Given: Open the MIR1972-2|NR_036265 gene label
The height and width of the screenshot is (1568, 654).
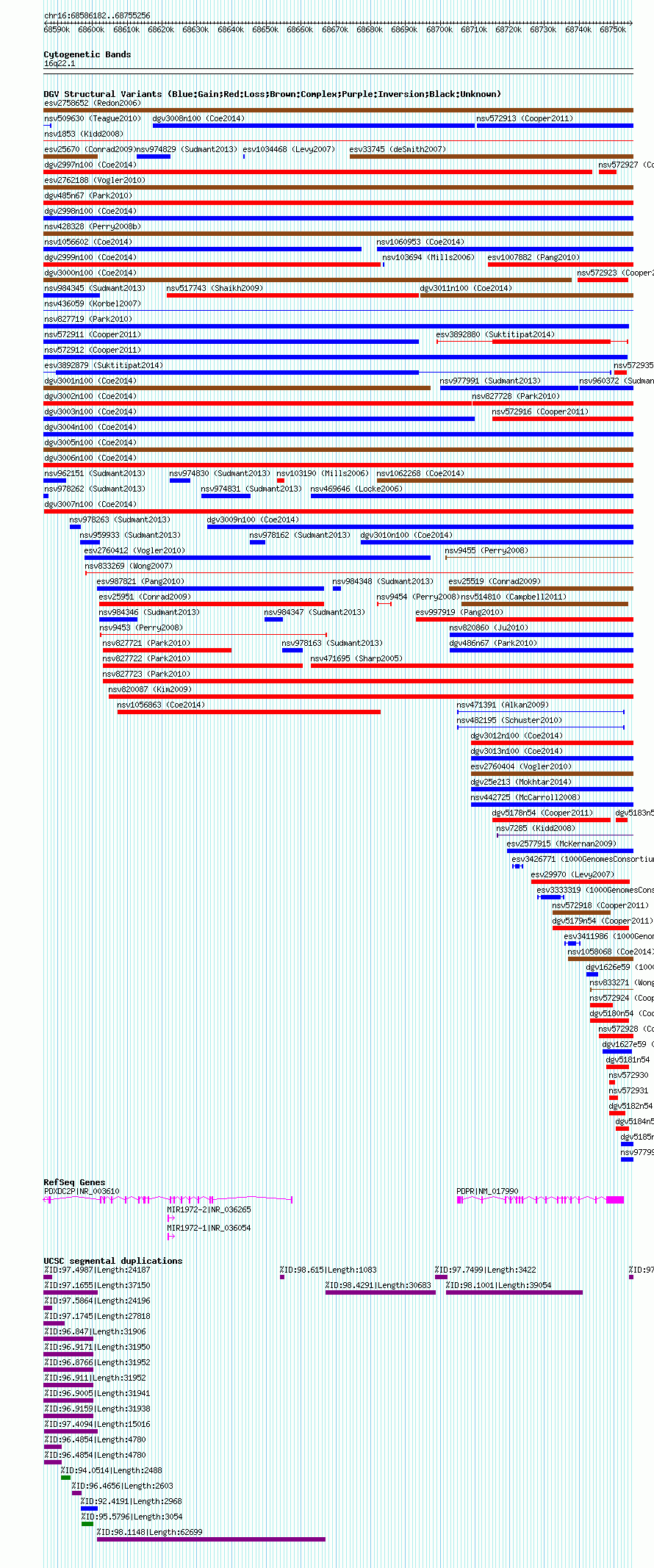Looking at the screenshot, I should [209, 1209].
